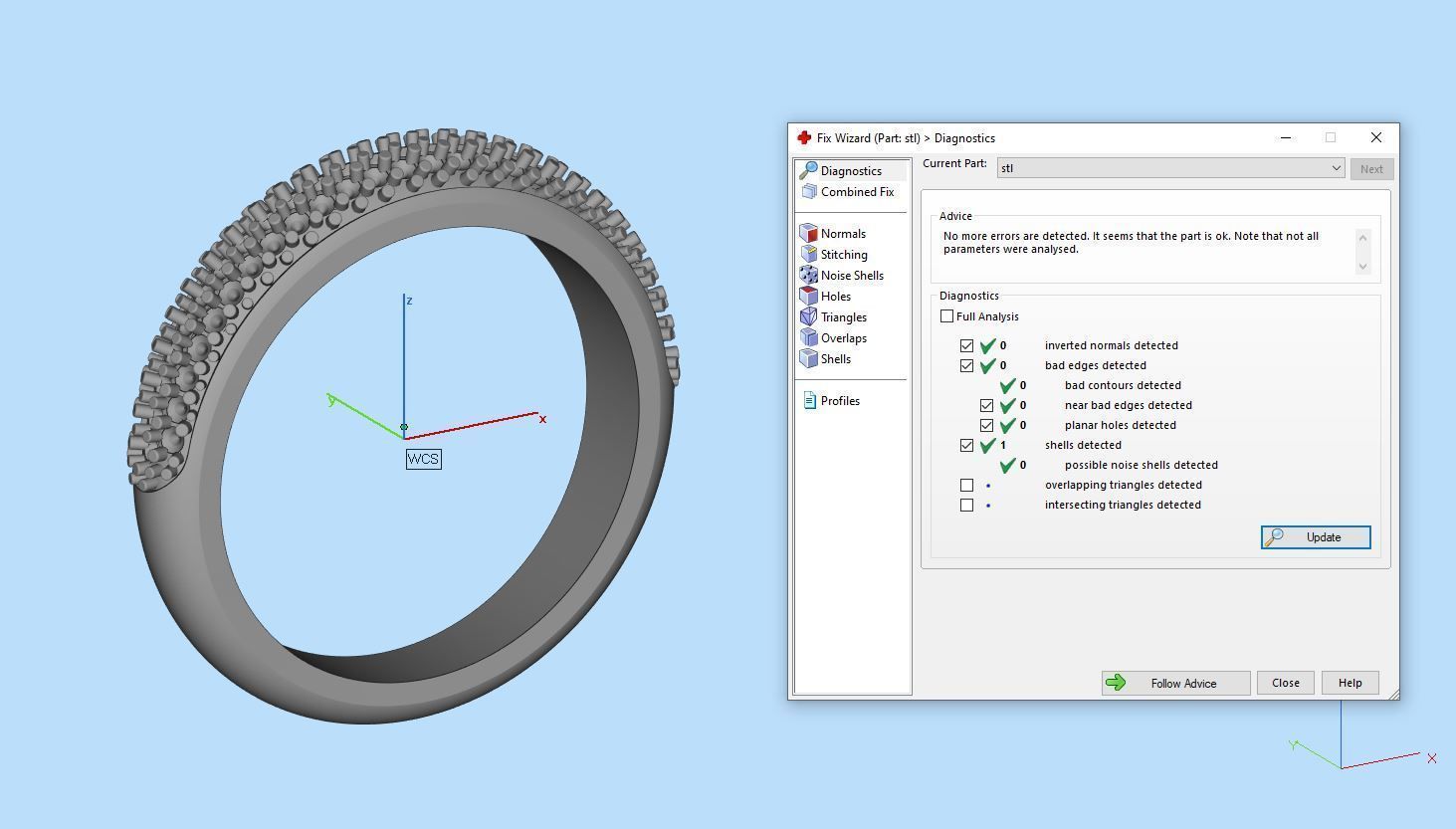This screenshot has width=1456, height=829.
Task: Minimize the Fix Wizard window
Action: click(x=1286, y=137)
